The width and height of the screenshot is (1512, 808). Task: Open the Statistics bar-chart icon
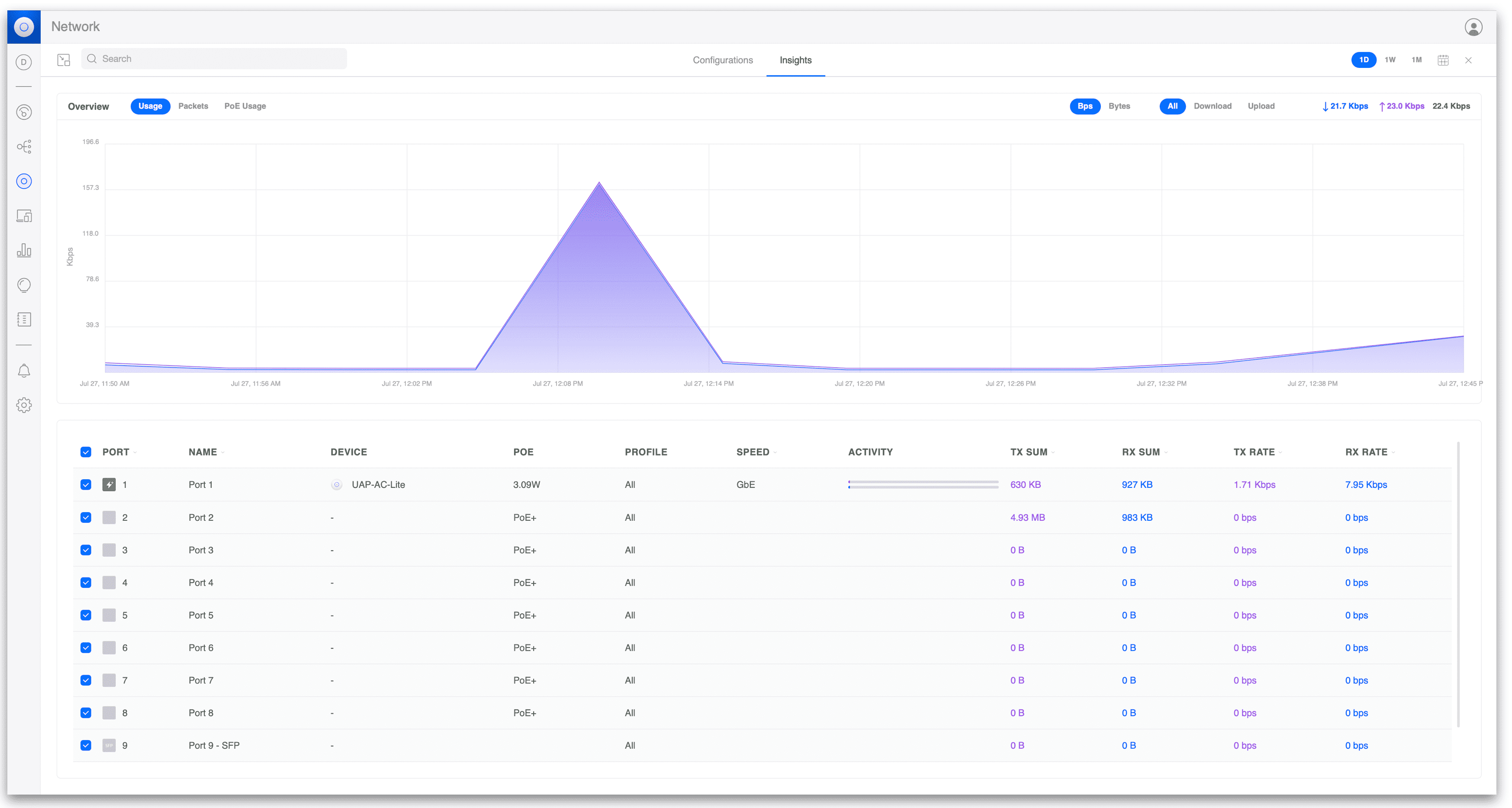pyautogui.click(x=23, y=250)
